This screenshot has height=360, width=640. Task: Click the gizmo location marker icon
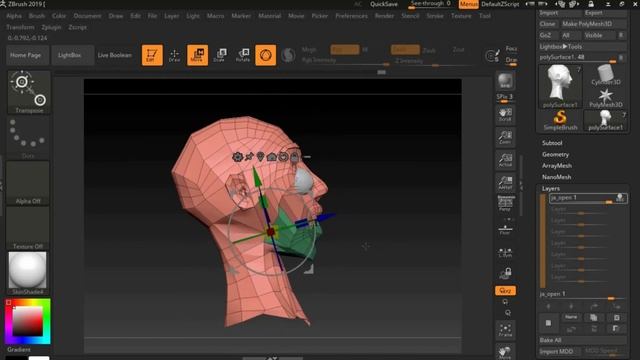[260, 157]
